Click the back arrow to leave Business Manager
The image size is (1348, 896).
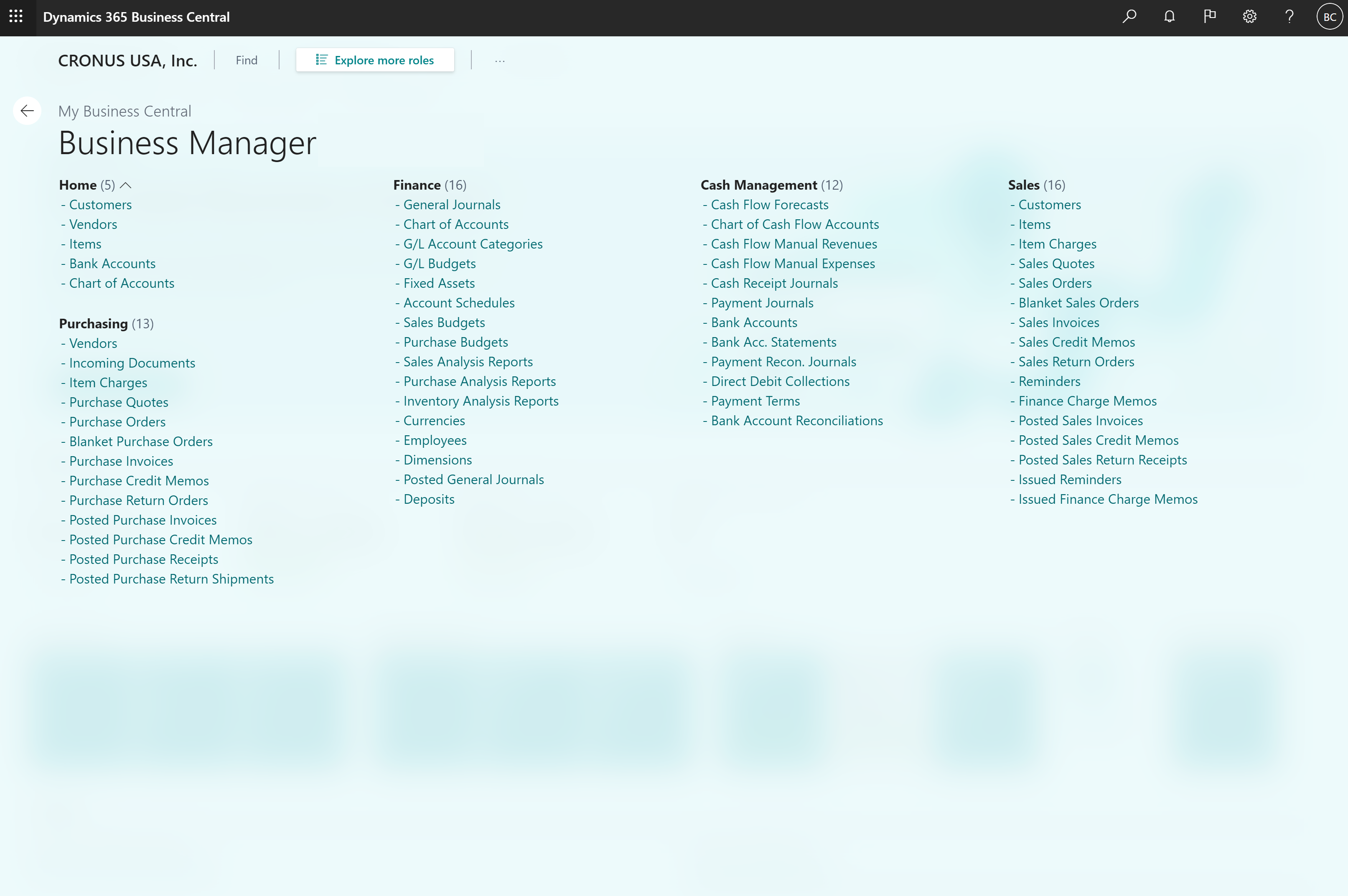click(27, 110)
